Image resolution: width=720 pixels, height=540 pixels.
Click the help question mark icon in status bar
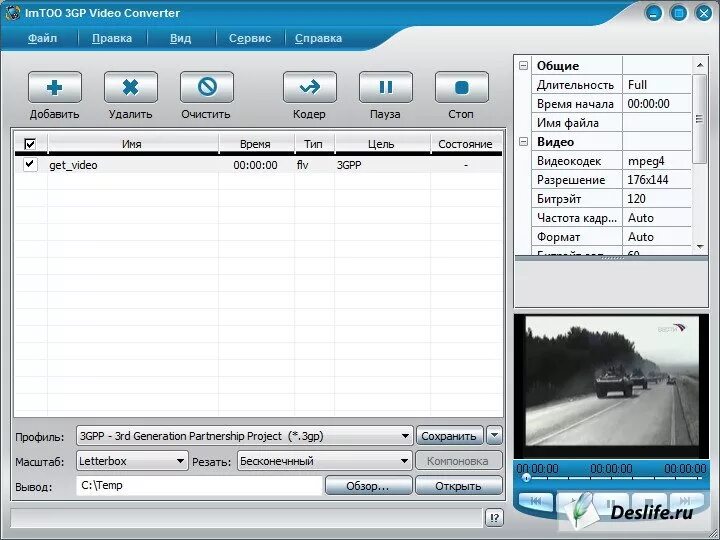(494, 518)
